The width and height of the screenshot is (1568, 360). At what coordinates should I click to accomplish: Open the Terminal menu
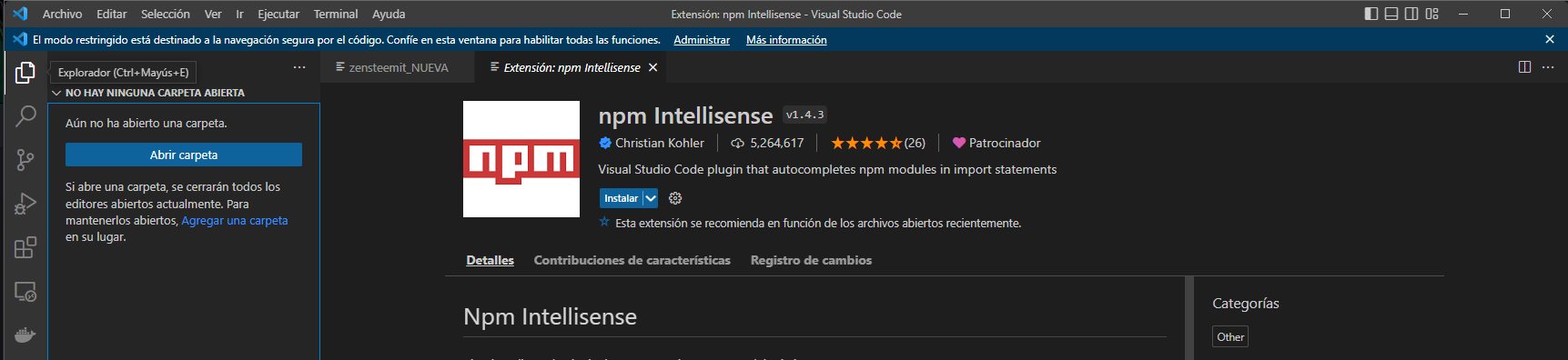336,14
